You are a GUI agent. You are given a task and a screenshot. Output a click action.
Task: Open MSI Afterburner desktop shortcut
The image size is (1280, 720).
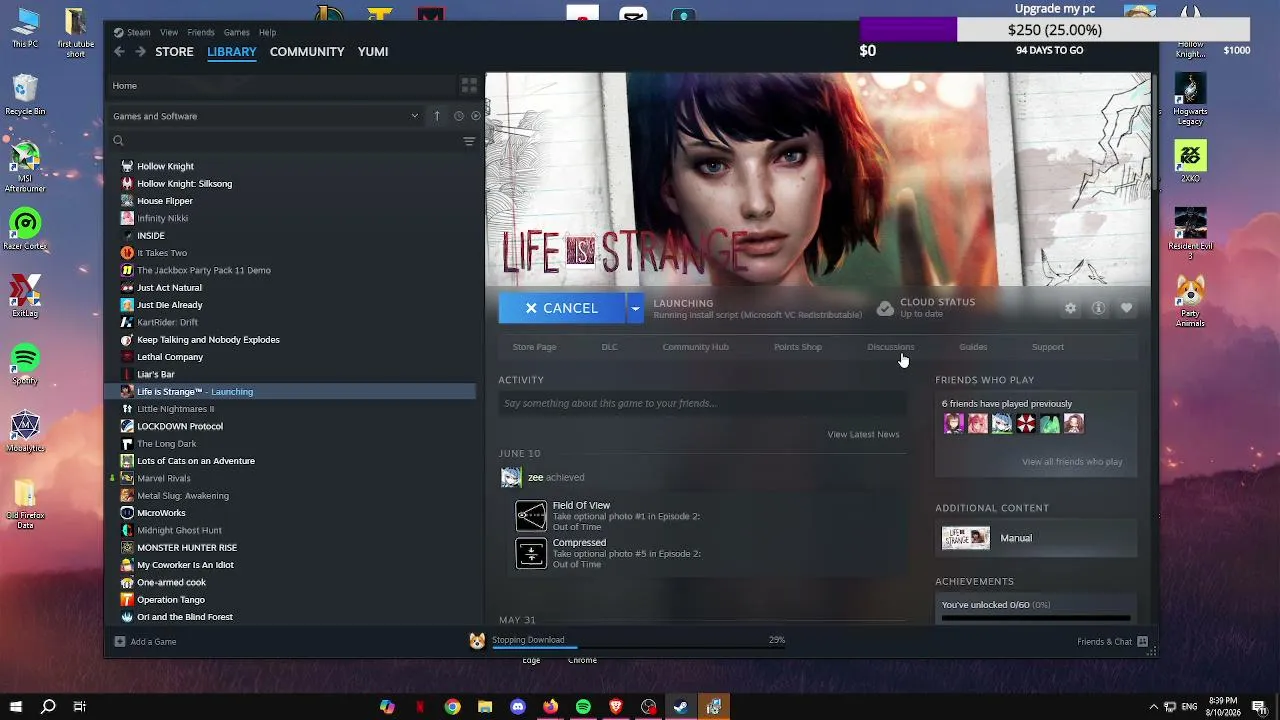pos(25,167)
